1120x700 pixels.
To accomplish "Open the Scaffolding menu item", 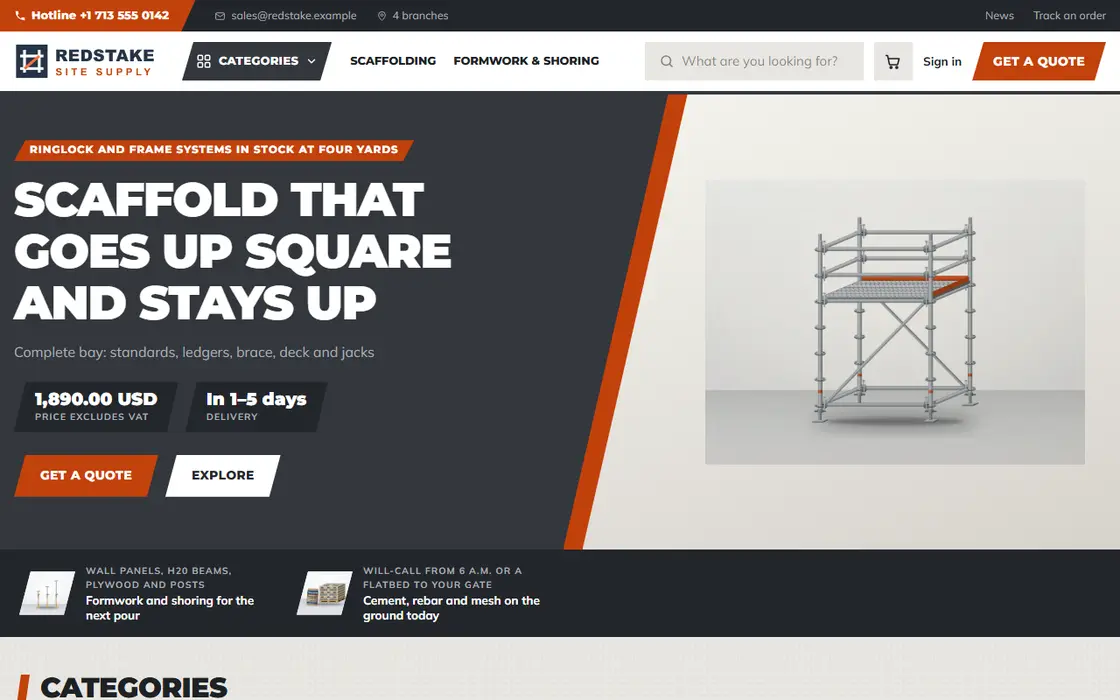I will point(393,61).
